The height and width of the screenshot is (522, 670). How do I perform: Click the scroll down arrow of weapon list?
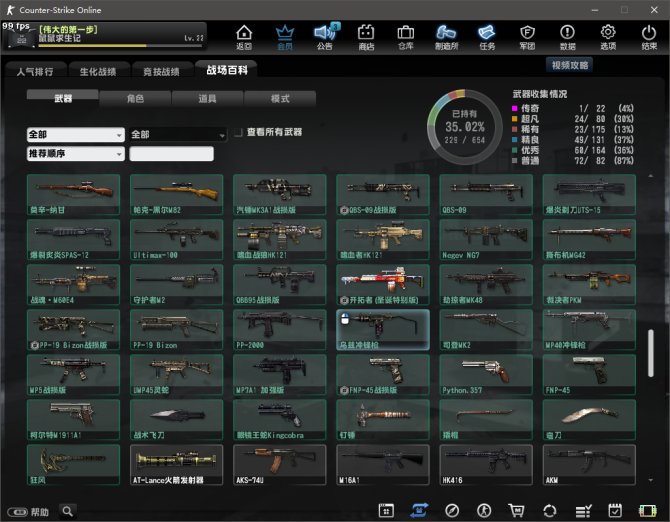[x=650, y=480]
